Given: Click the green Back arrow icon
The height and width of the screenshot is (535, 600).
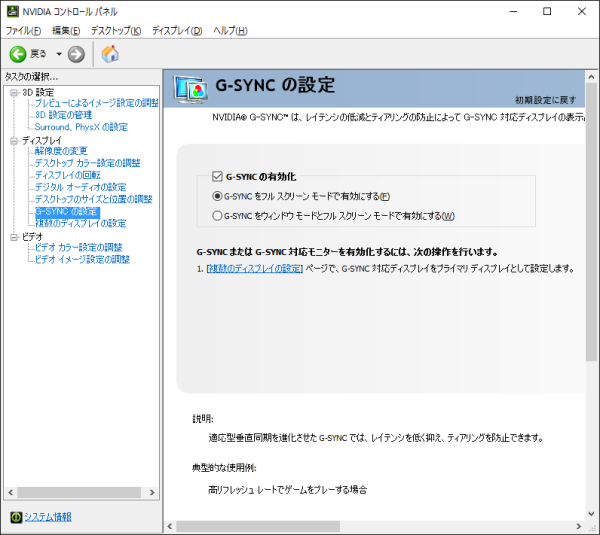Looking at the screenshot, I should [x=18, y=54].
